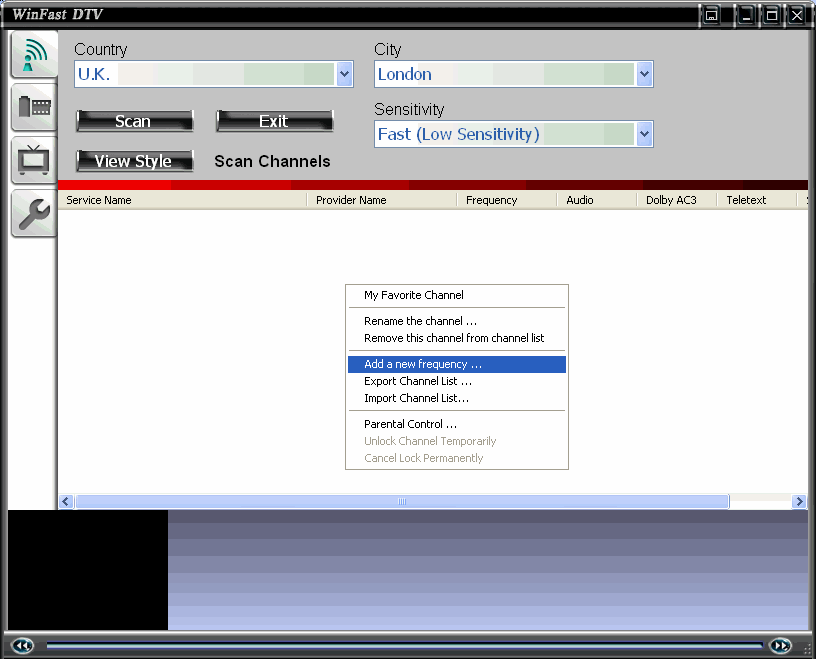Open the recording camera sidebar icon
This screenshot has height=659, width=816.
34,107
